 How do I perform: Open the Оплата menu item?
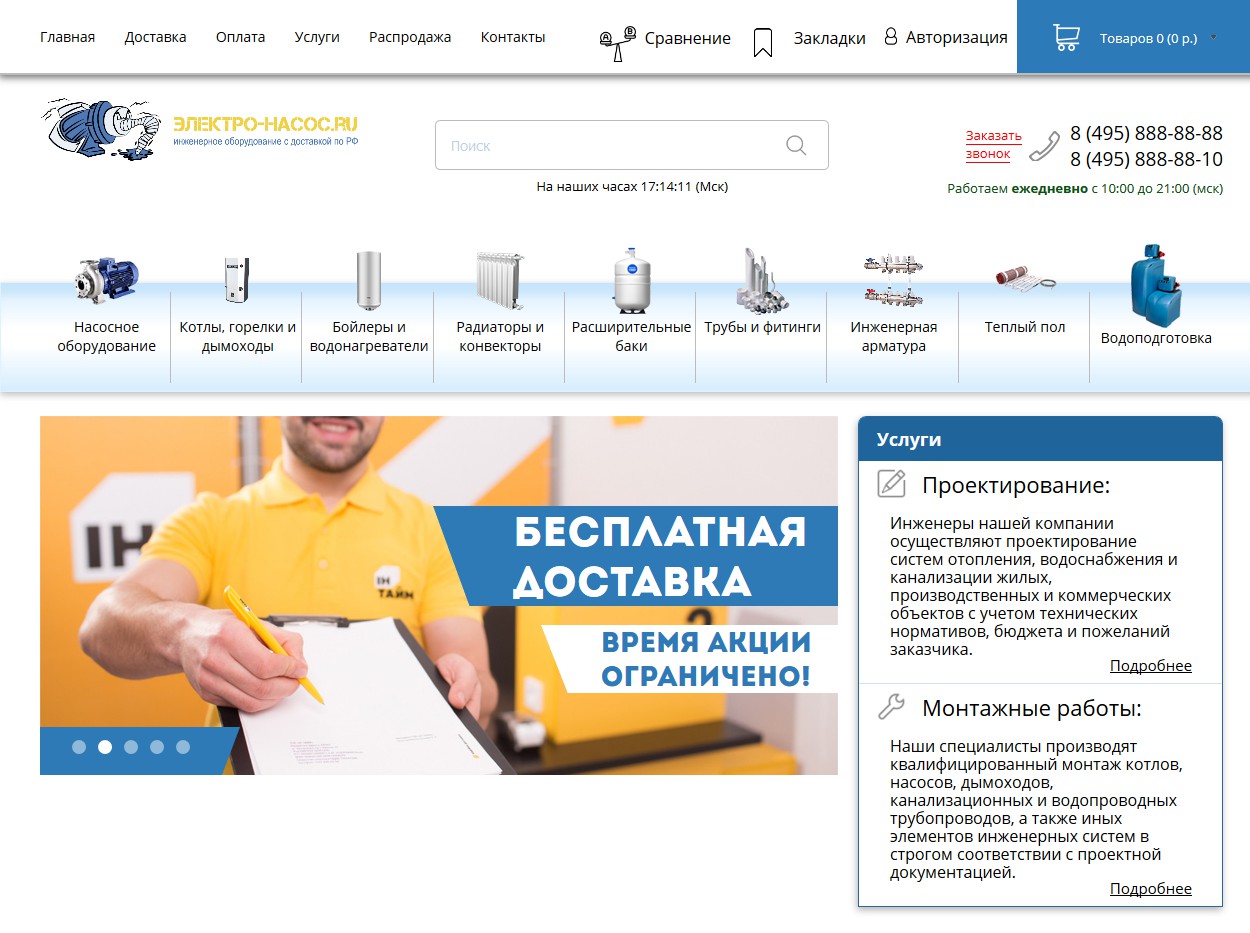click(240, 37)
